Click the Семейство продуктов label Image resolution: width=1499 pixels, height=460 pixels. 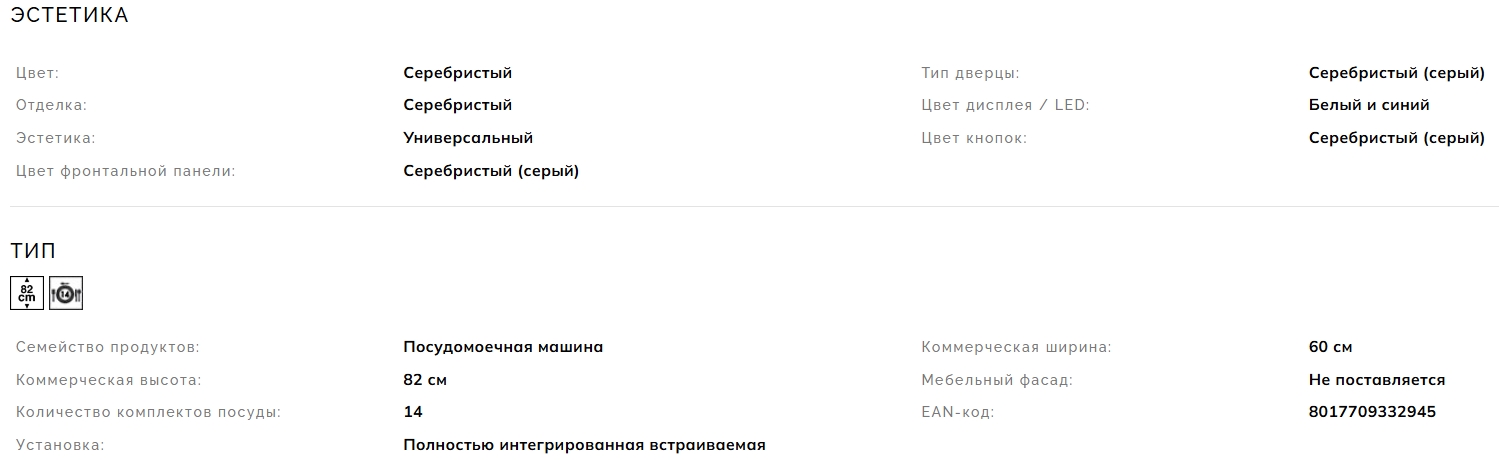[108, 347]
